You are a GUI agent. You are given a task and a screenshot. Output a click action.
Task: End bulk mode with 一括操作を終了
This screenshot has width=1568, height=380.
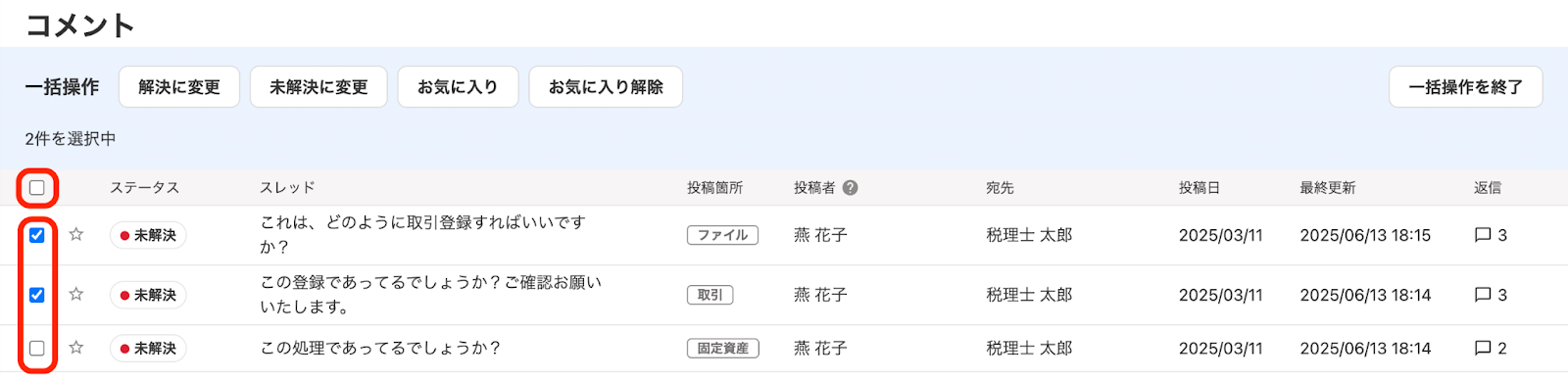coord(1466,87)
